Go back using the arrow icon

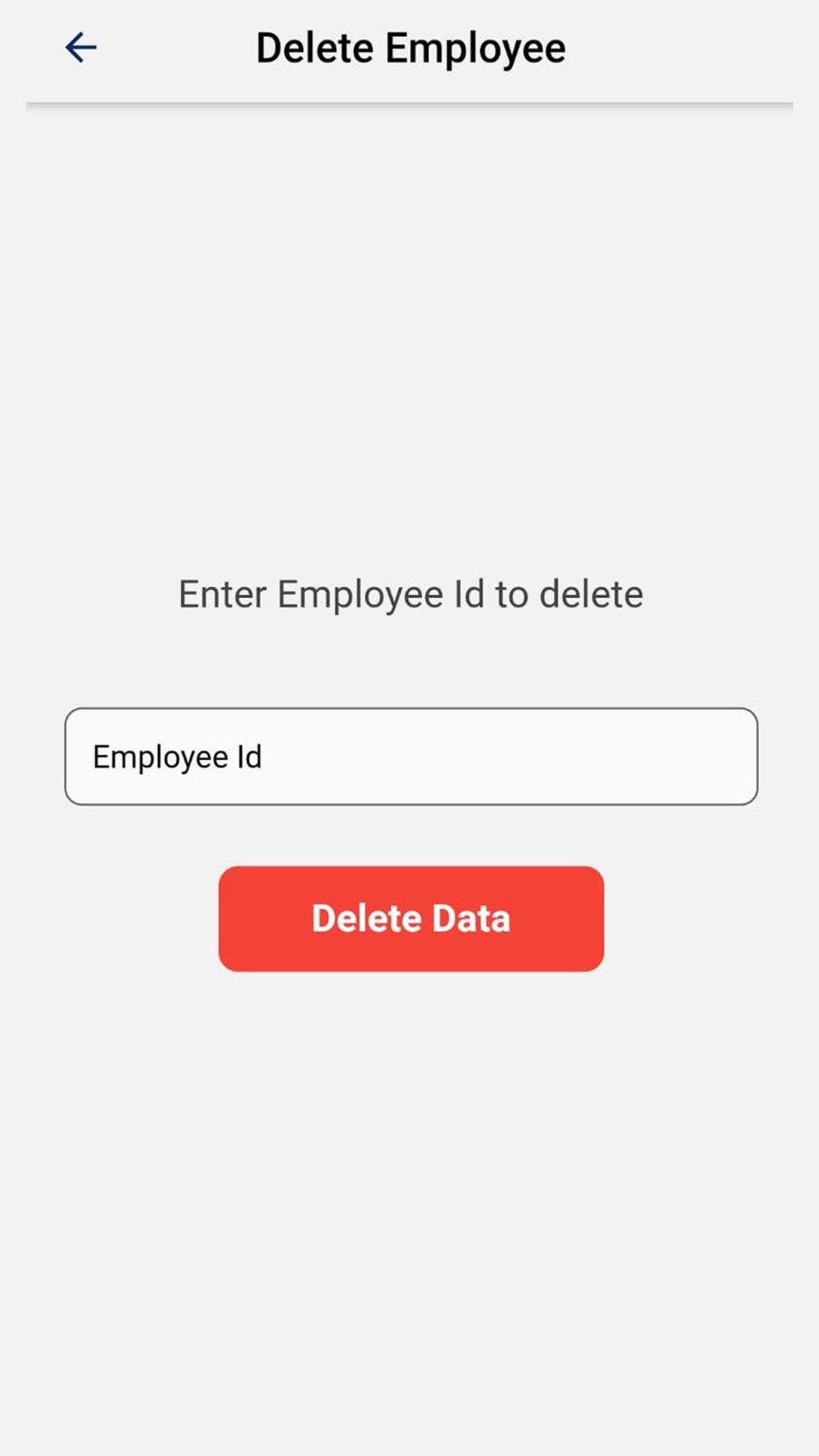pyautogui.click(x=81, y=47)
